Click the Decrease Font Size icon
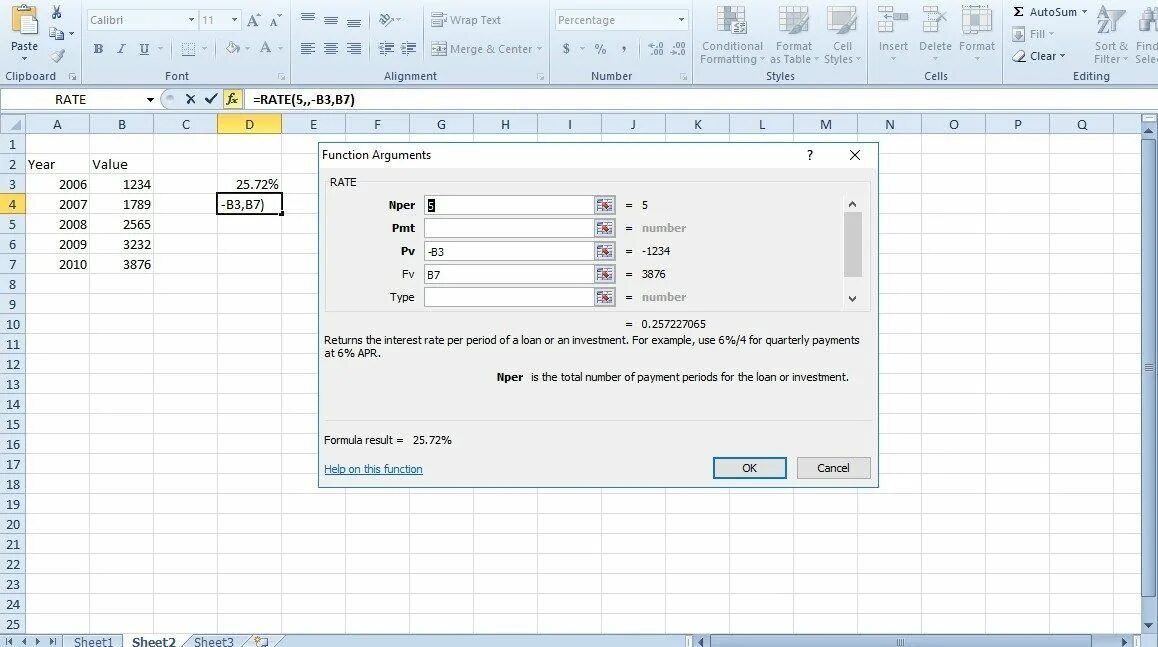The image size is (1158, 647). point(275,21)
